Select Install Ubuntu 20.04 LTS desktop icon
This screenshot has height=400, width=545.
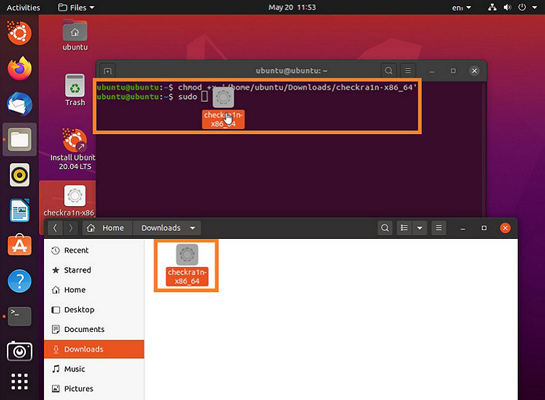click(x=73, y=149)
